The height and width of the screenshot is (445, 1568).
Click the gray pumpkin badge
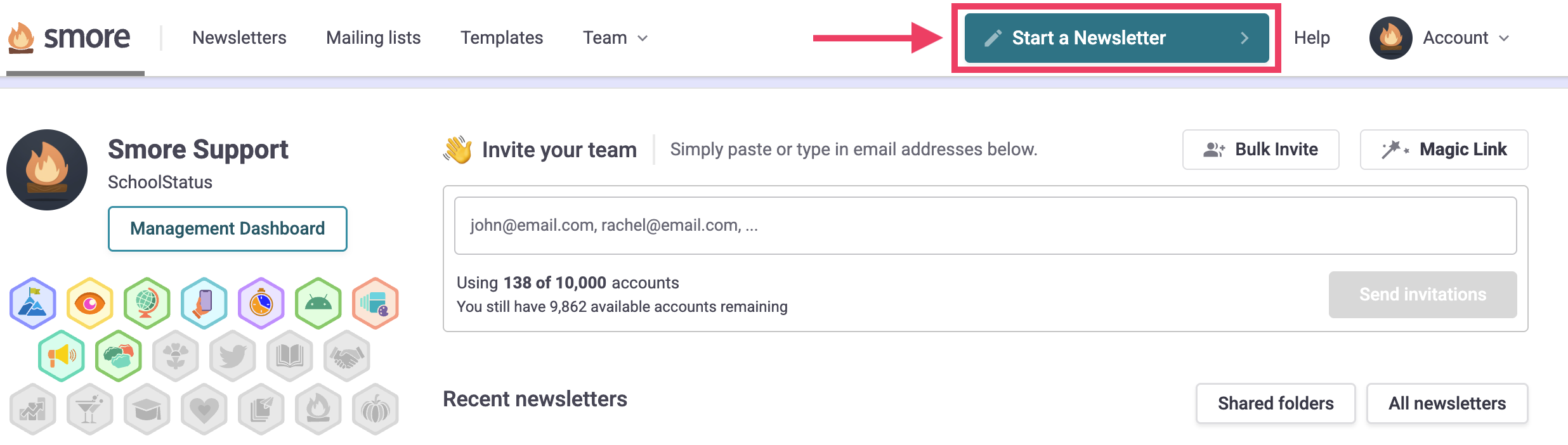click(x=376, y=409)
